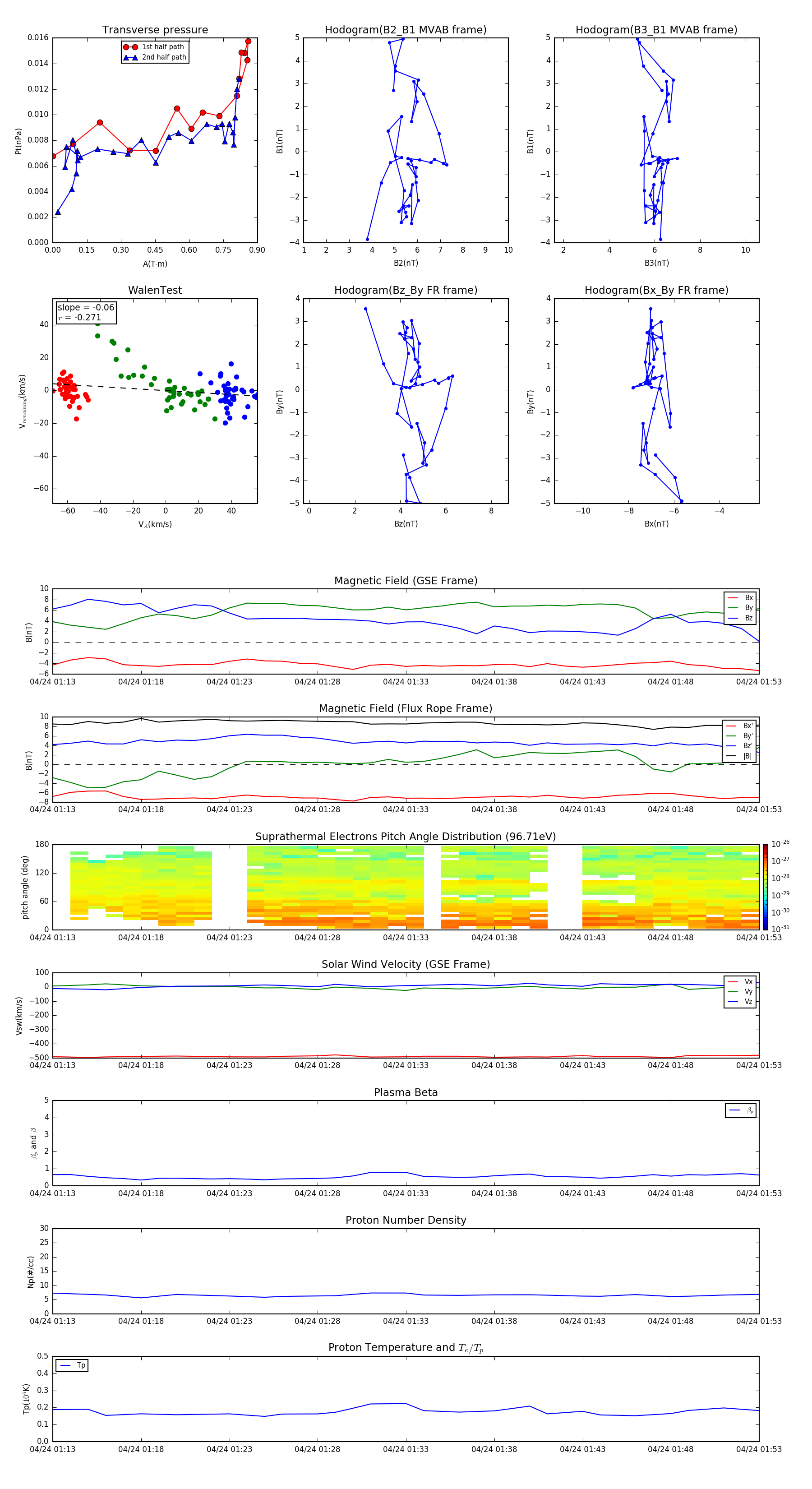Select Bx' entry in Flux Rope legend
Image resolution: width=812 pixels, height=1489 pixels.
[x=740, y=726]
